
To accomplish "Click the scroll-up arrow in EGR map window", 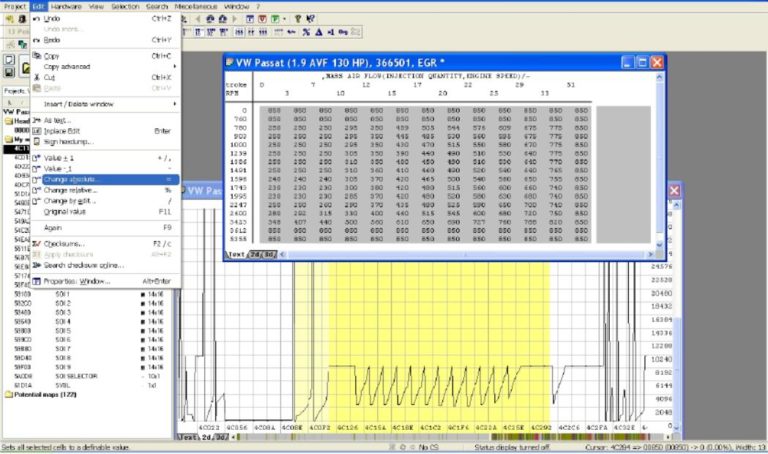I will click(x=659, y=77).
